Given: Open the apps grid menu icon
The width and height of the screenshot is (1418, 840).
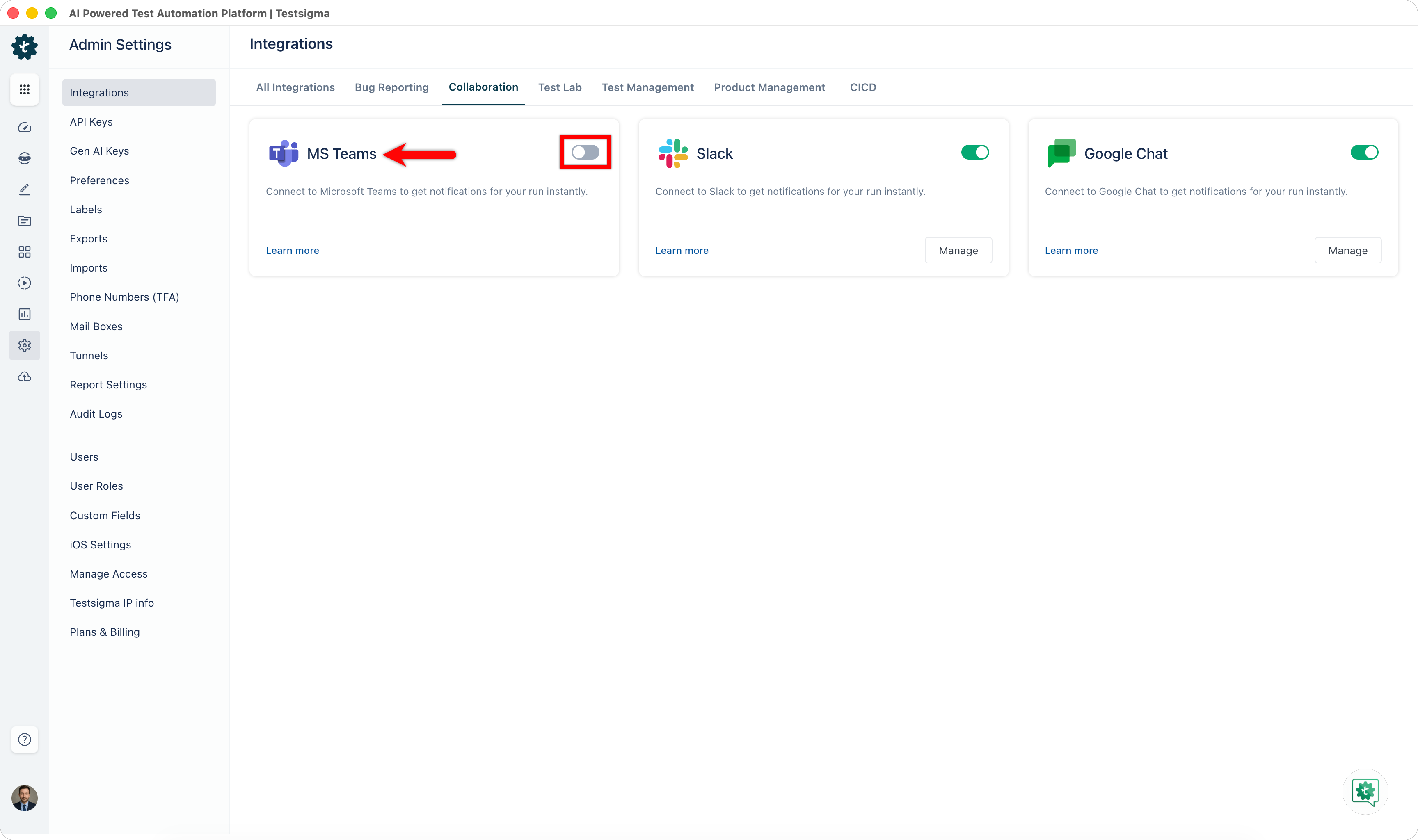Looking at the screenshot, I should pos(24,89).
